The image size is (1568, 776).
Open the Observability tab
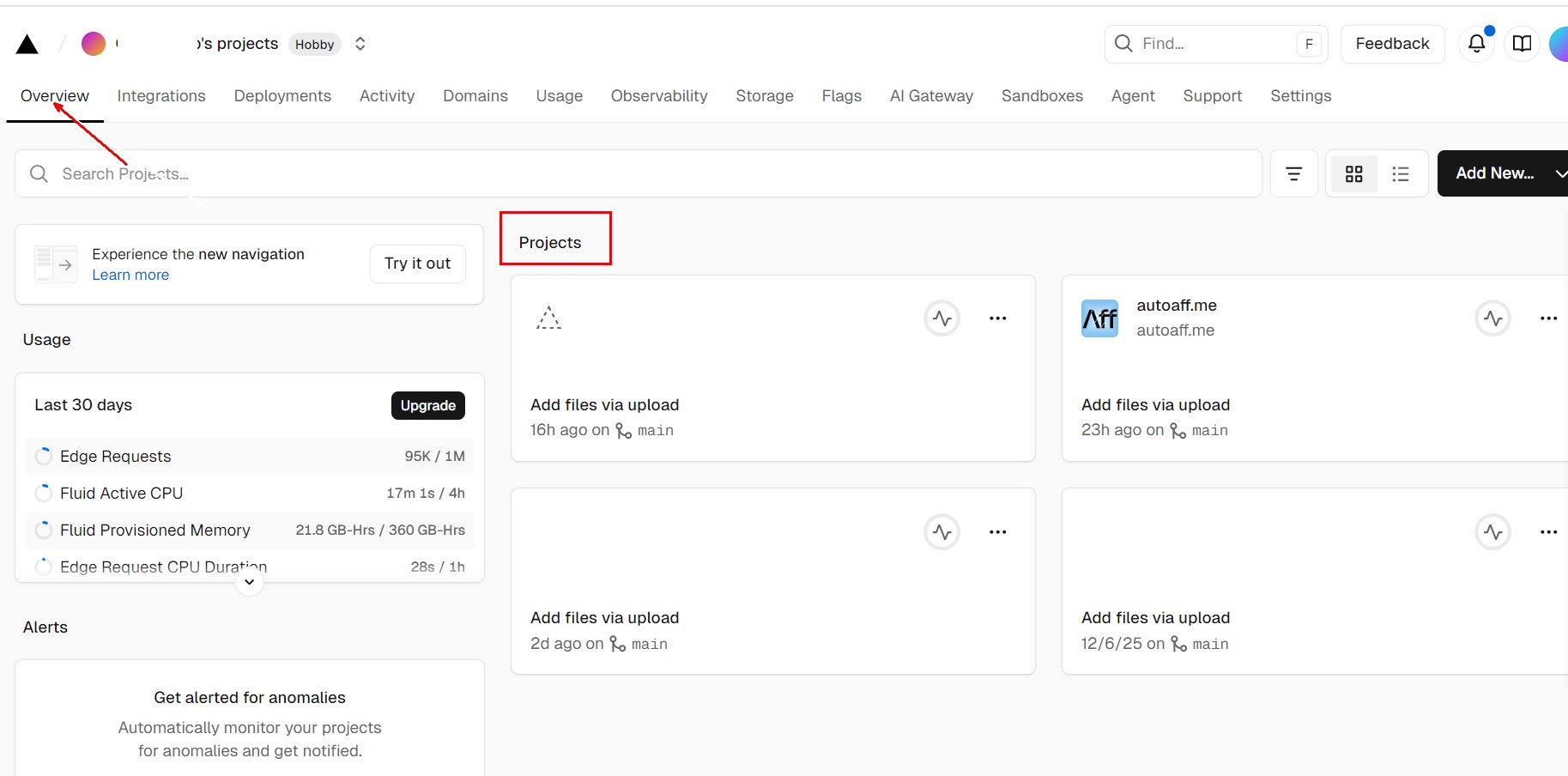click(x=658, y=96)
